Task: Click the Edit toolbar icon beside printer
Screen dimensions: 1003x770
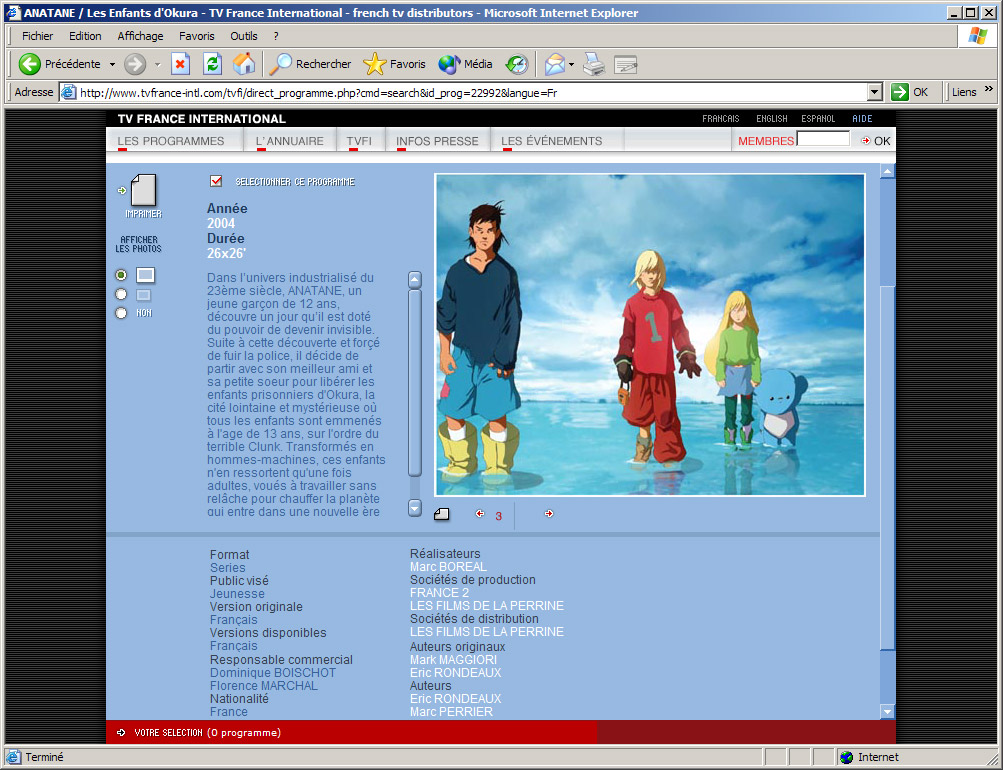Action: (x=625, y=64)
